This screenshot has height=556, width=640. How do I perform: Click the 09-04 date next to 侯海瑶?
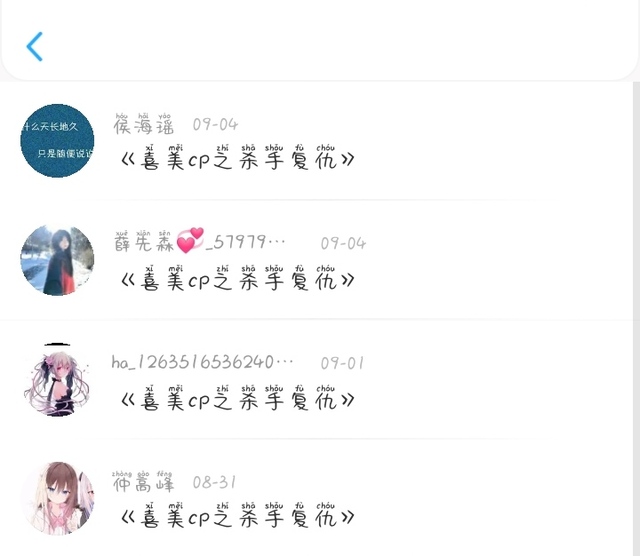215,125
